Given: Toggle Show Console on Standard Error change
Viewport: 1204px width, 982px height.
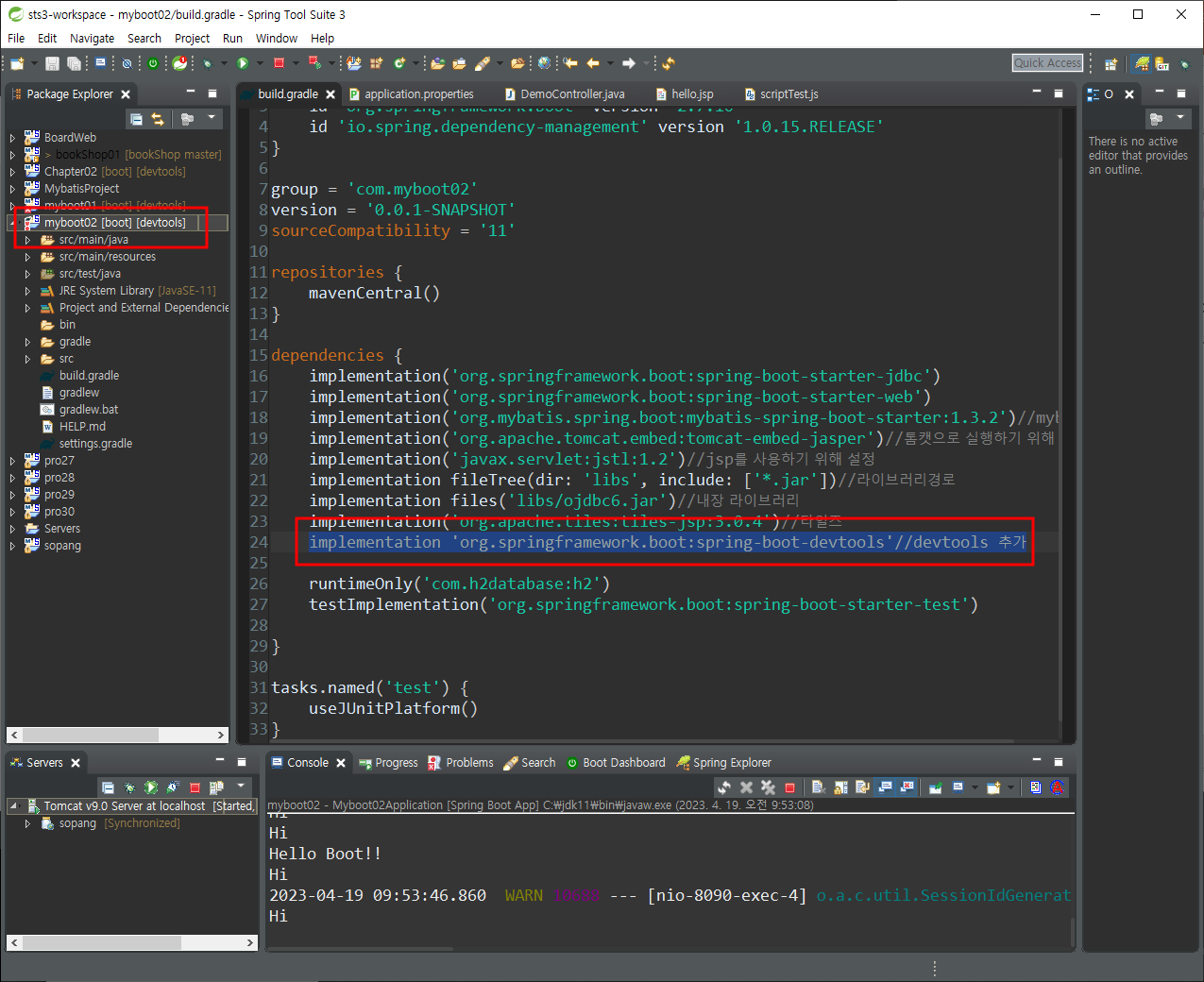Looking at the screenshot, I should pos(907,787).
